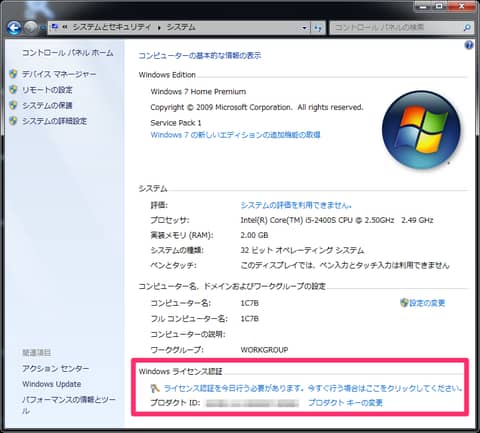Open アクション センター link
This screenshot has height=433, width=480.
pyautogui.click(x=55, y=368)
